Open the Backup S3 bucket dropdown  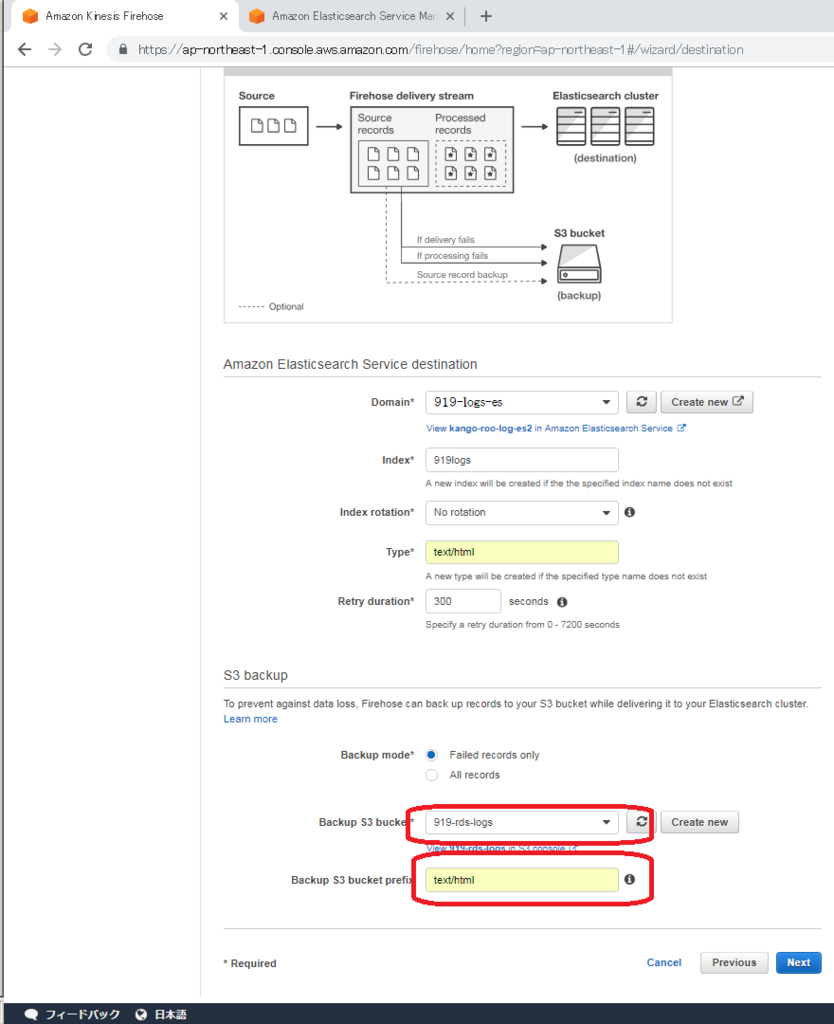click(x=522, y=822)
